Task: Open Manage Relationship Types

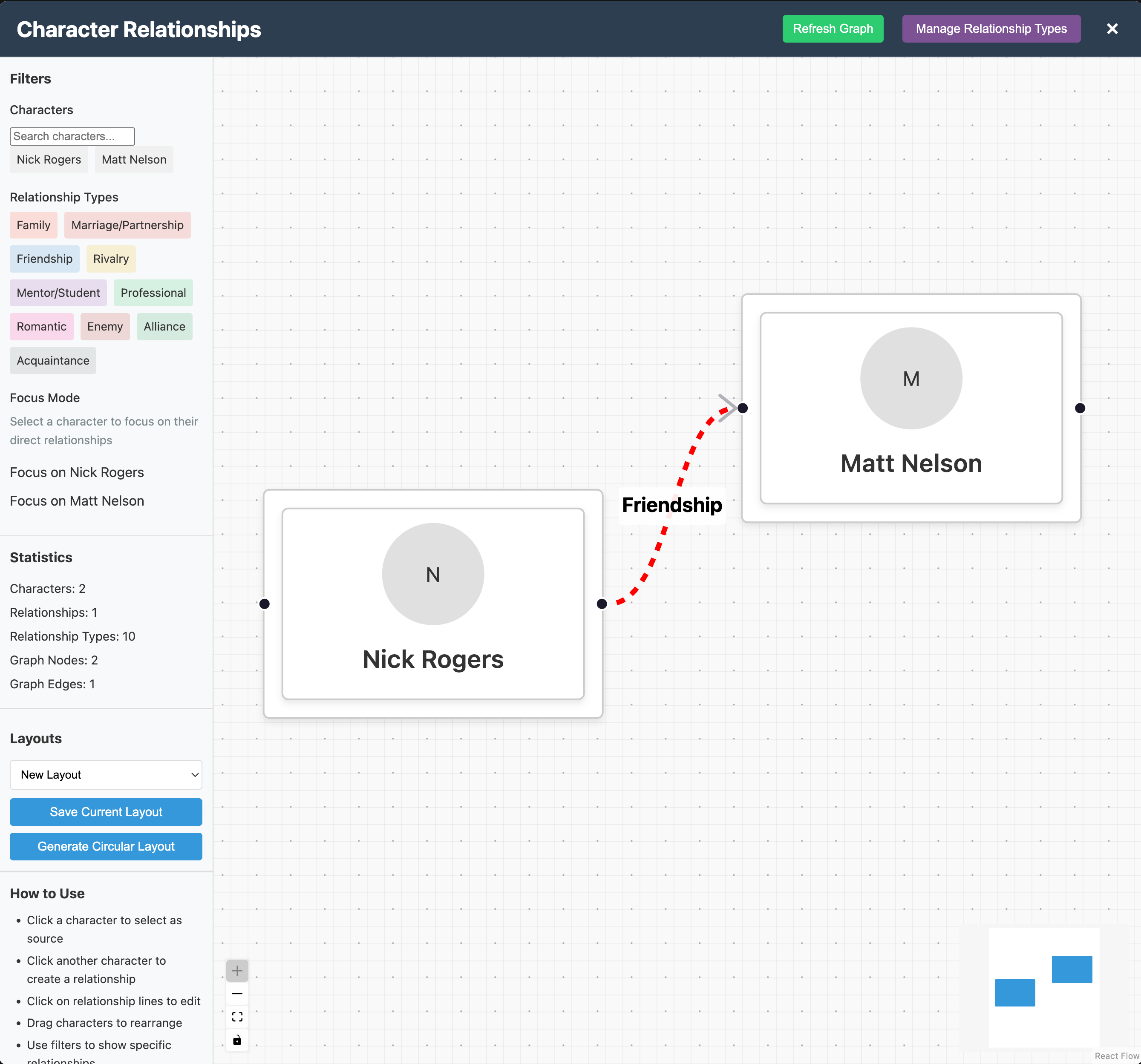Action: (991, 29)
